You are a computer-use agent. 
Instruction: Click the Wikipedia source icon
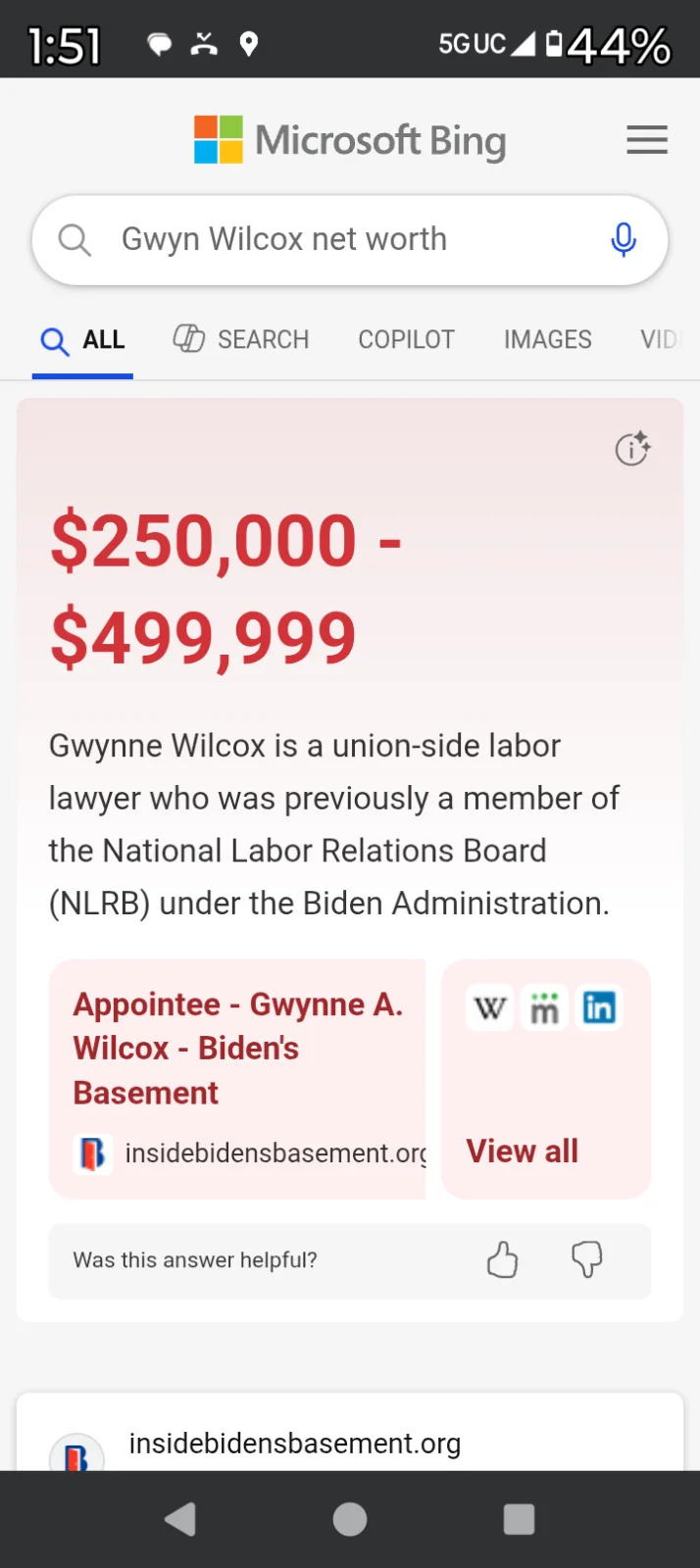[x=490, y=1007]
